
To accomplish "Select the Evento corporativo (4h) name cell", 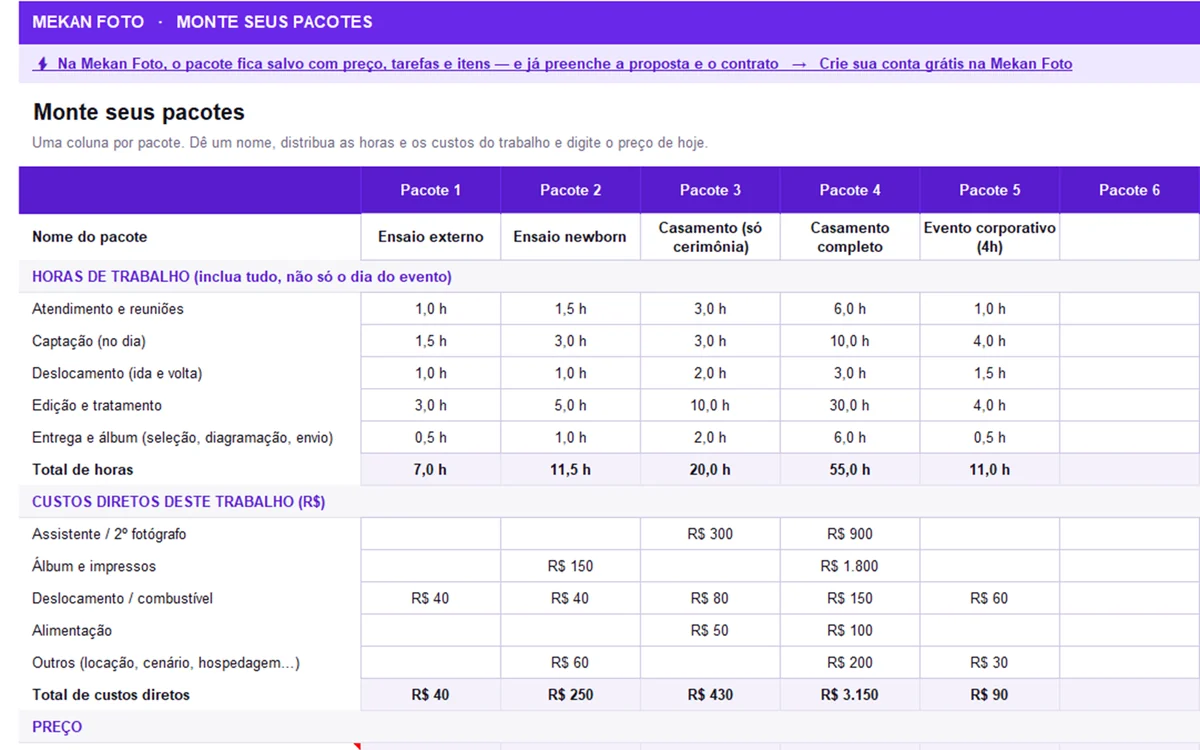I will pos(990,237).
